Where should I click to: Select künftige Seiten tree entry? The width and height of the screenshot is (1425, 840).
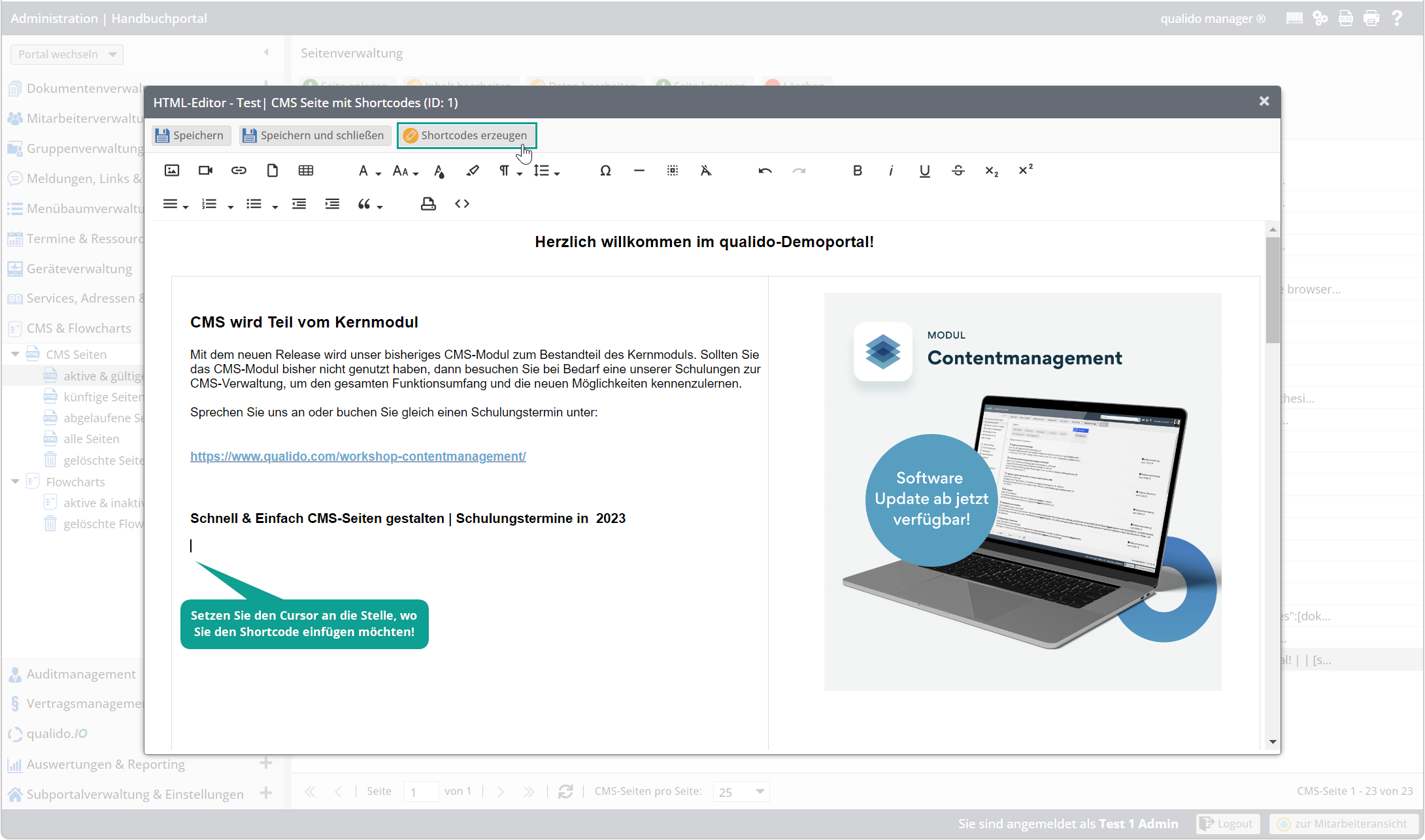(103, 397)
